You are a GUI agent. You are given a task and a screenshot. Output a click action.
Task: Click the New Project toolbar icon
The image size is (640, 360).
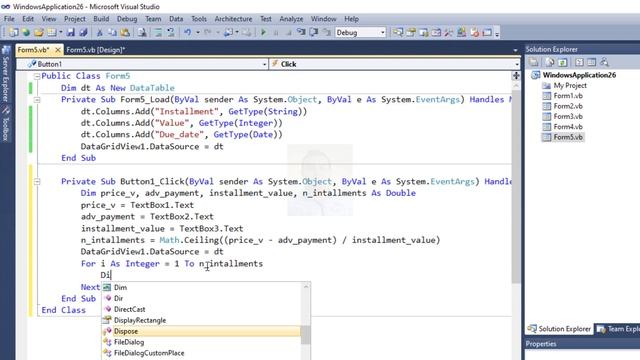(13, 32)
